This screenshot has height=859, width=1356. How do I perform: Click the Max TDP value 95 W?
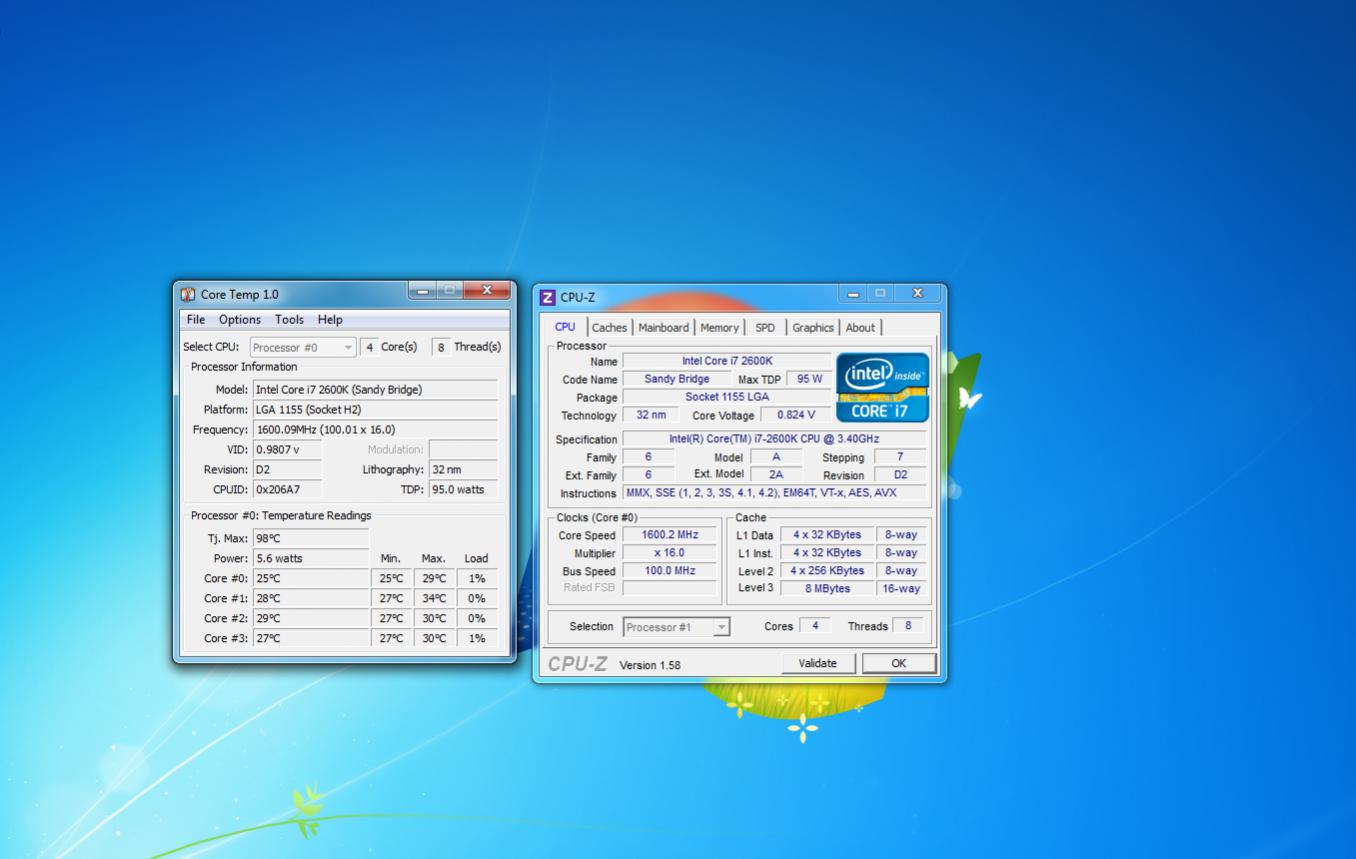point(810,379)
